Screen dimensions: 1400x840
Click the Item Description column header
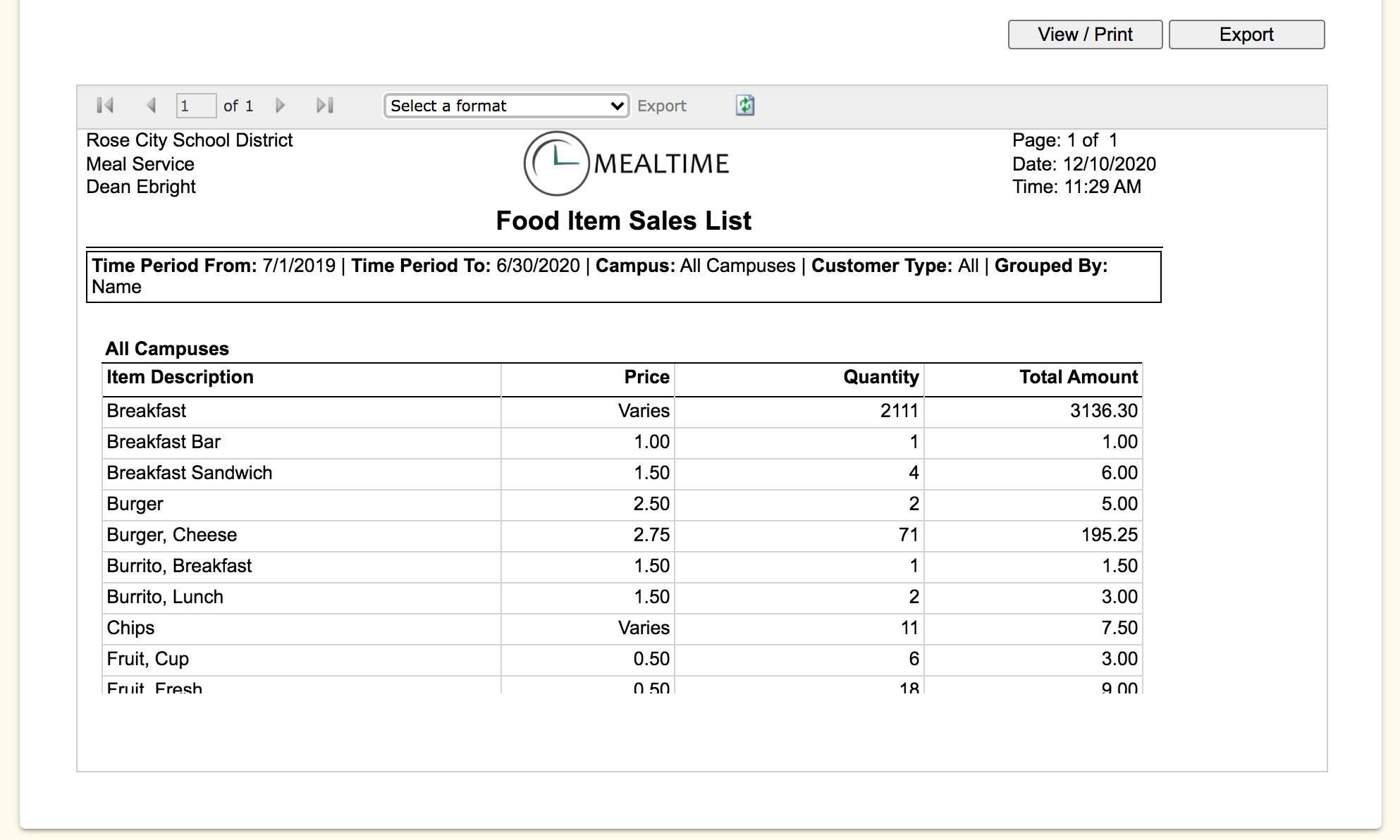tap(180, 378)
